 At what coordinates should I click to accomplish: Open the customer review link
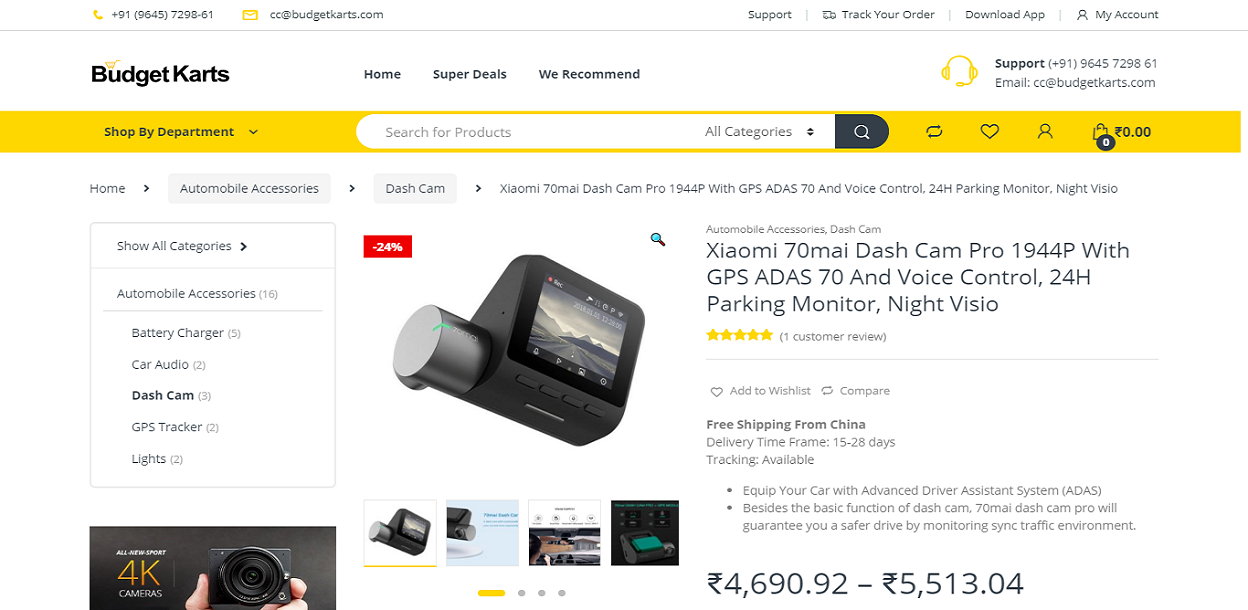[x=833, y=337]
